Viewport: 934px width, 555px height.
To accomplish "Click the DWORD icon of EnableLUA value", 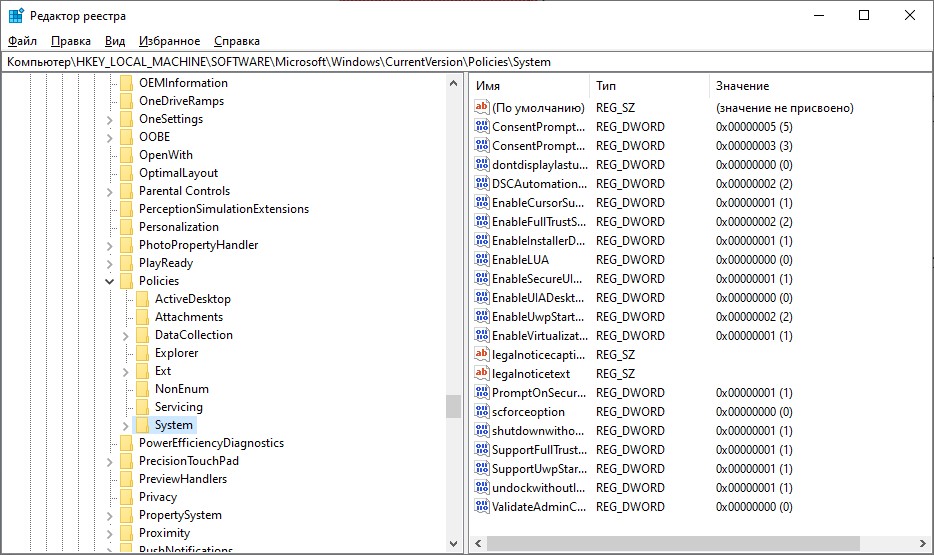I will click(x=481, y=259).
